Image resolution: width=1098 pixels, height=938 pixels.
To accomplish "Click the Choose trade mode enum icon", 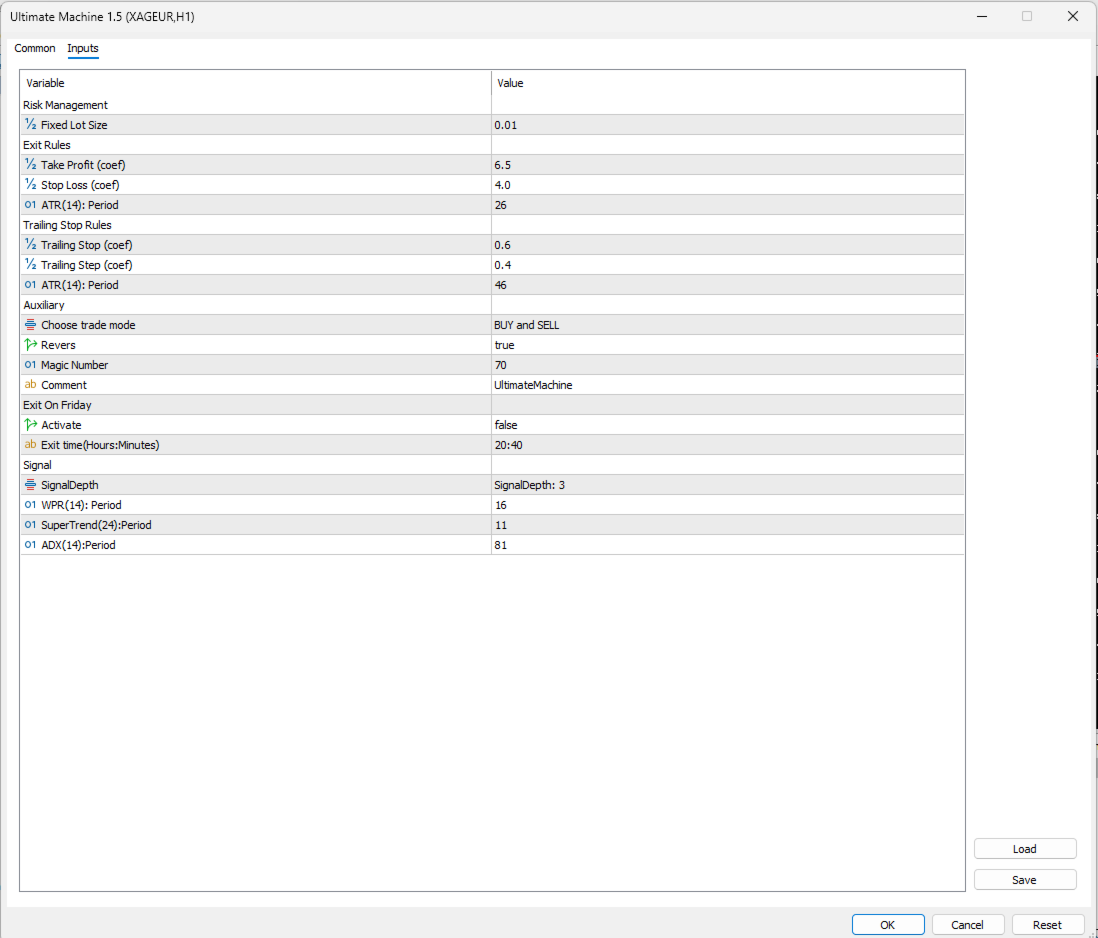I will [30, 325].
